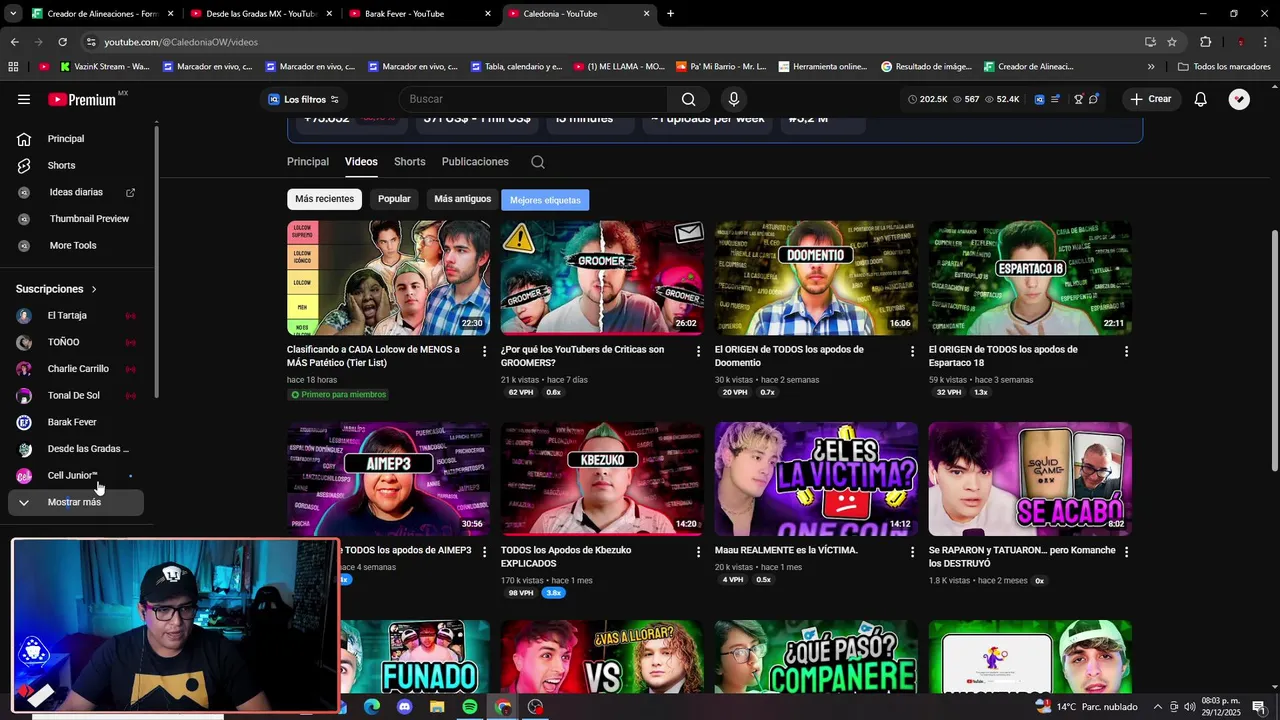The height and width of the screenshot is (720, 1280).
Task: Expand Mostrar más subscriptions
Action: pyautogui.click(x=76, y=502)
